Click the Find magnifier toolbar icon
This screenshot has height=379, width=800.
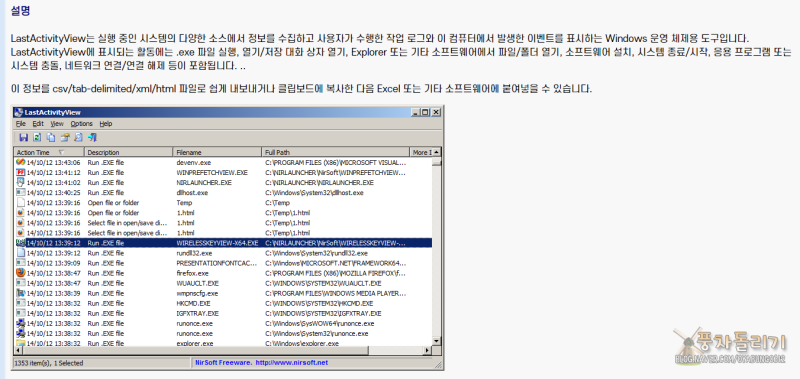click(79, 137)
